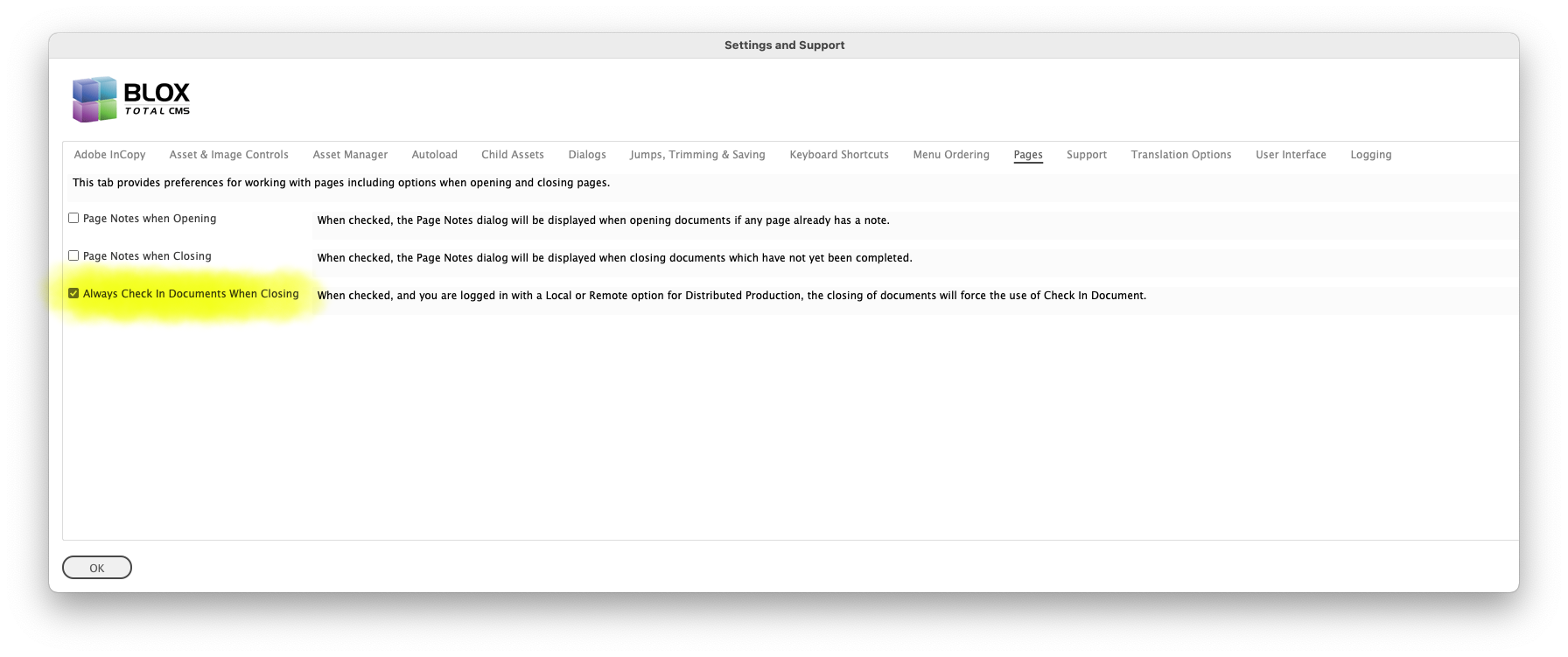Viewport: 1568px width, 657px height.
Task: Go to the User Interface tab
Action: pos(1291,155)
